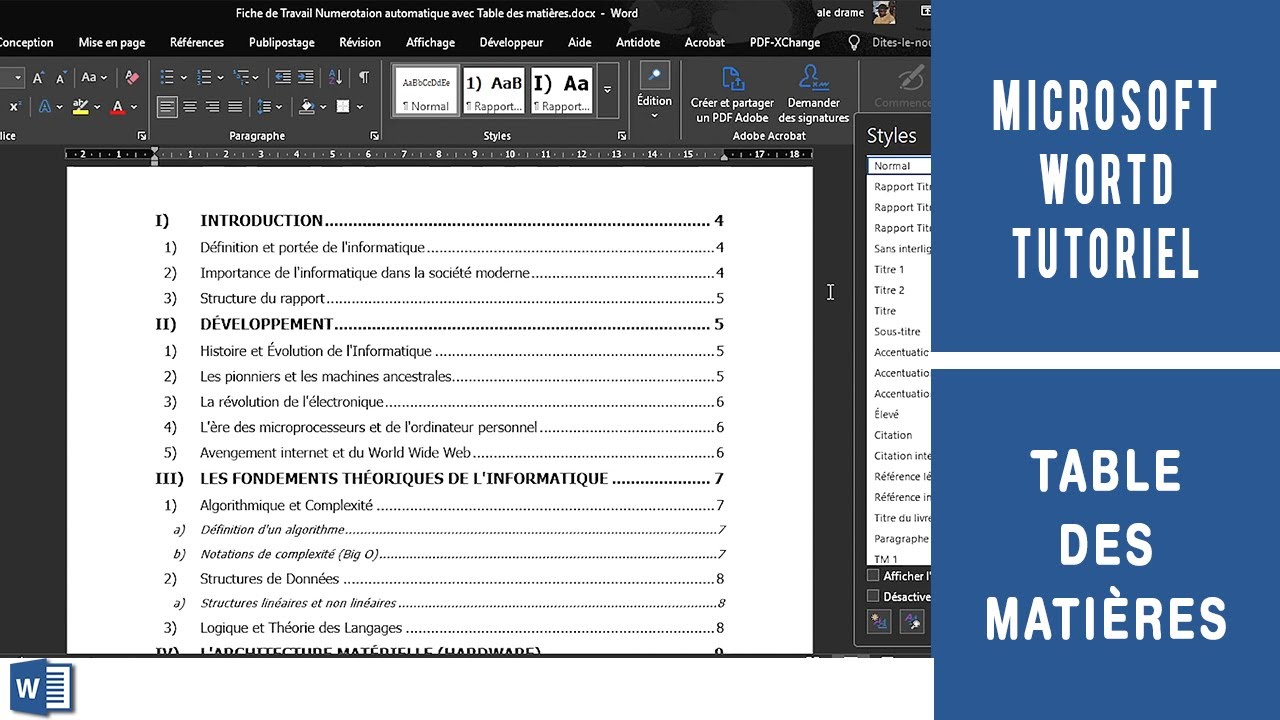Shrink the font size icon
1280x720 pixels.
click(x=61, y=77)
